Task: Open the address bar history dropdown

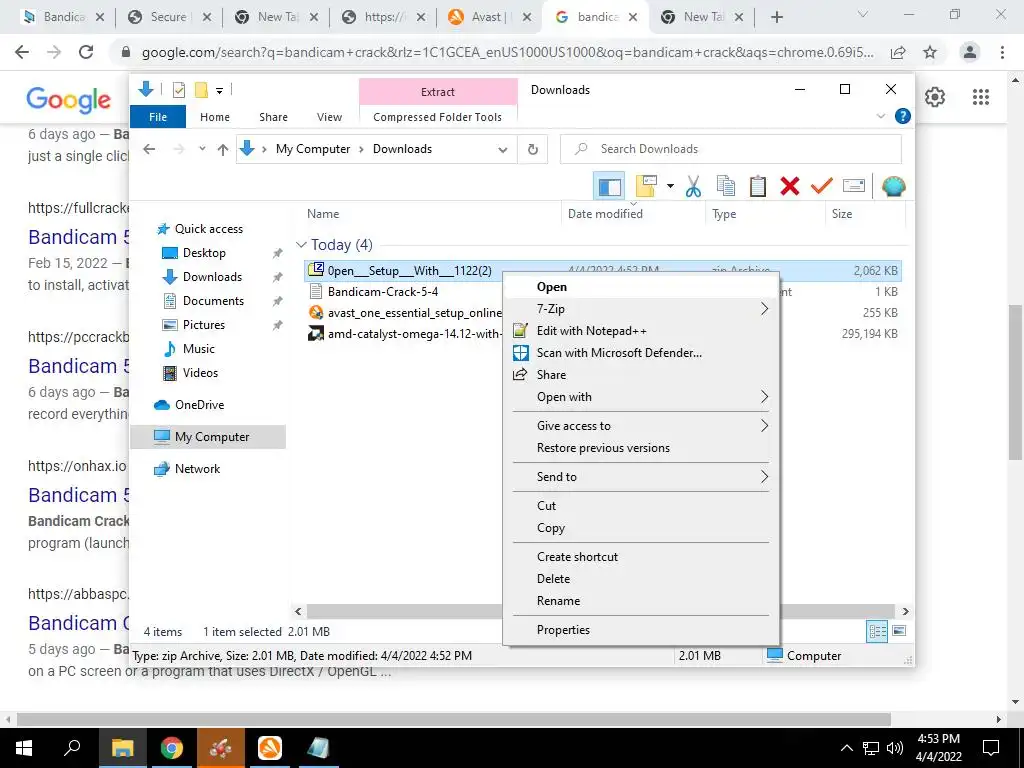Action: click(x=502, y=150)
